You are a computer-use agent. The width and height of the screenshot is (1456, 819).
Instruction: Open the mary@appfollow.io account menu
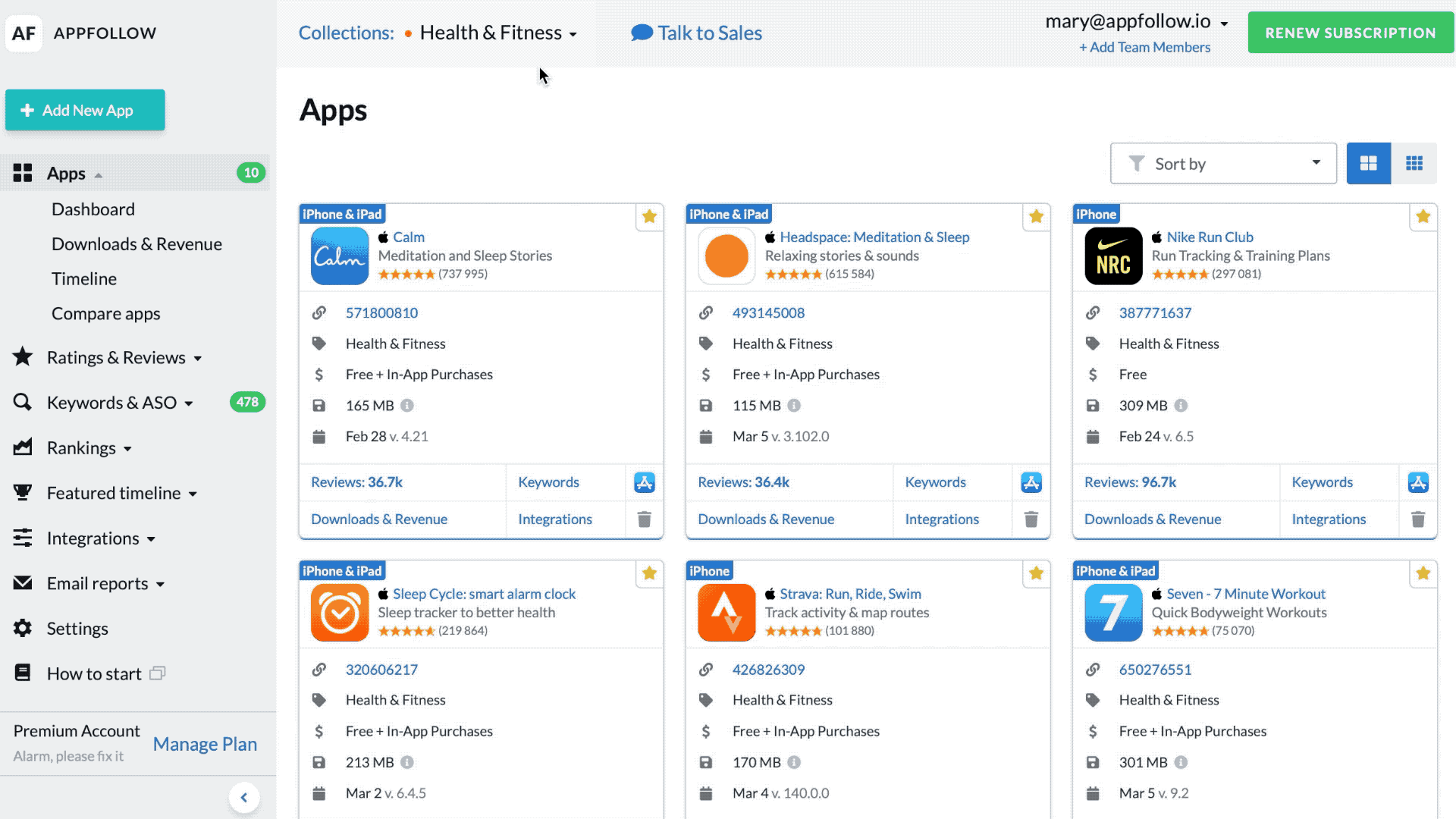(1135, 22)
